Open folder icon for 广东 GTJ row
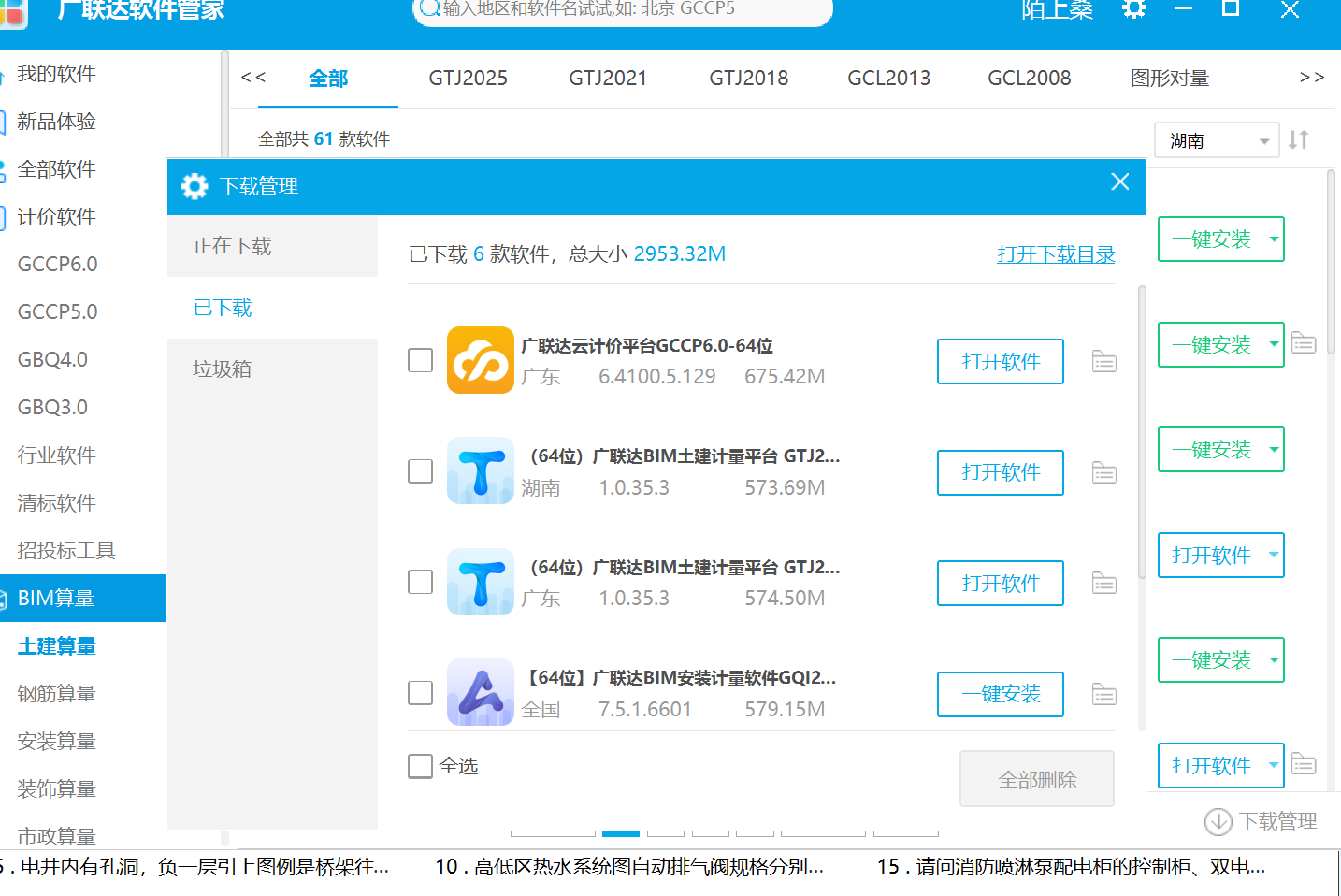This screenshot has width=1341, height=896. click(1104, 583)
